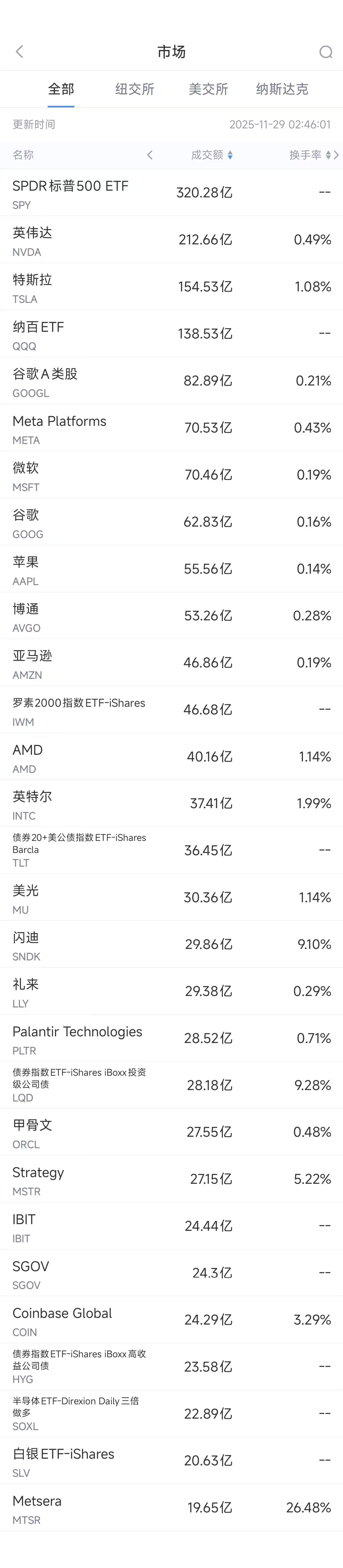Sort by 成交额 column arrows
The width and height of the screenshot is (343, 1568).
pos(230,155)
